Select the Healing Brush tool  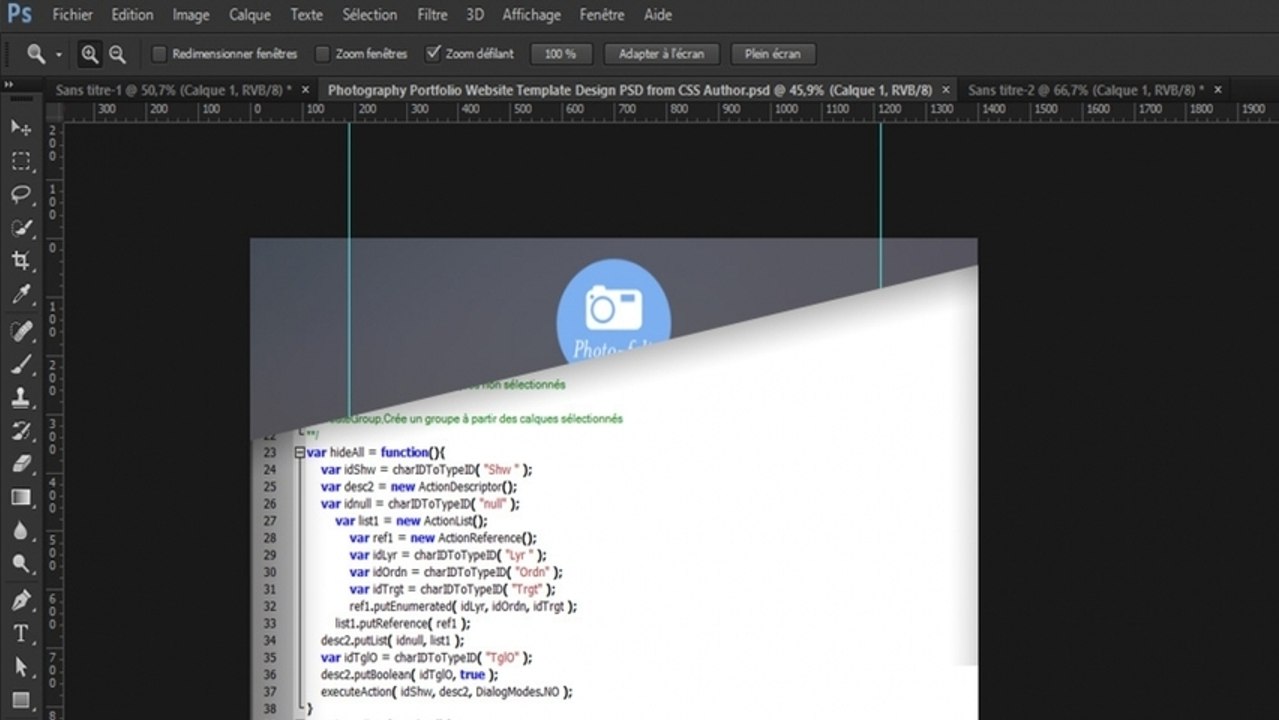coord(21,330)
